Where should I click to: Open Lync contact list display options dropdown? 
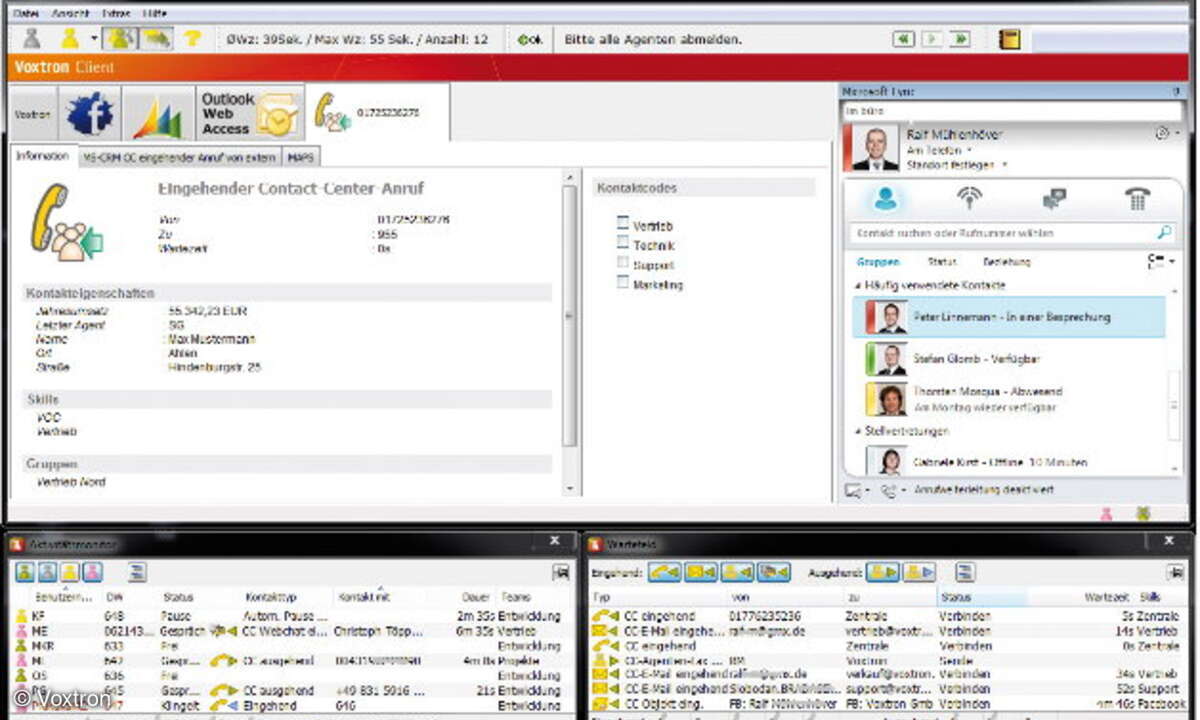click(x=1159, y=262)
